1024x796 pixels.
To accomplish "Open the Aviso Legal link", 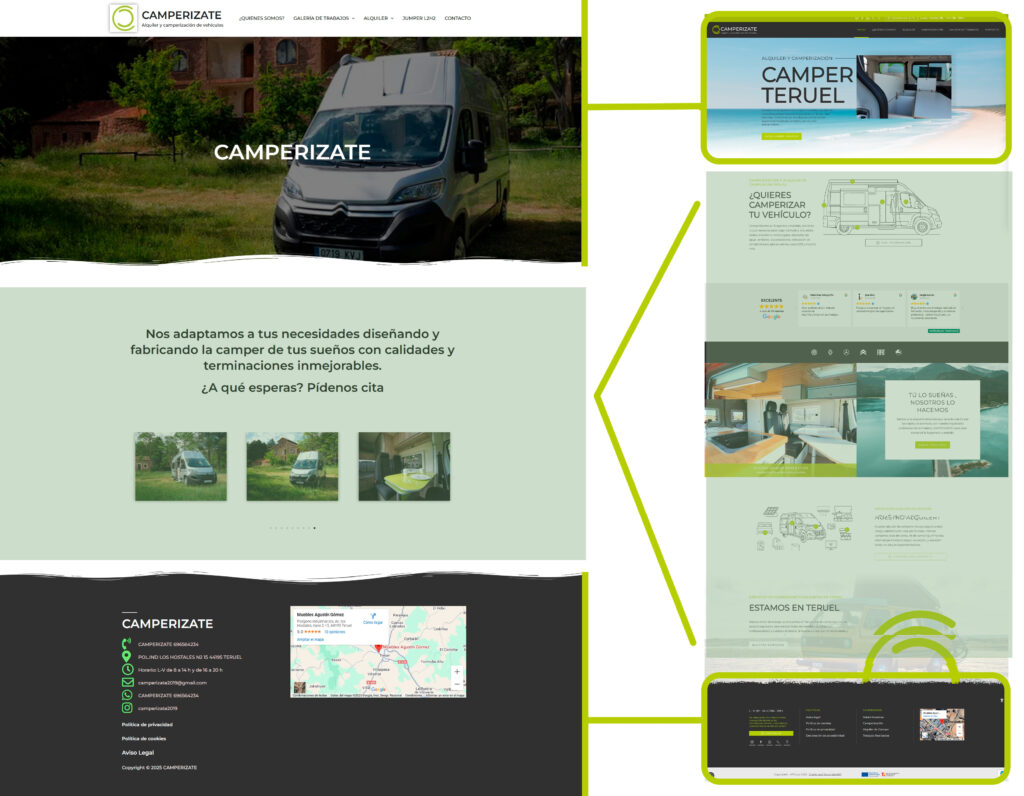I will coord(138,753).
